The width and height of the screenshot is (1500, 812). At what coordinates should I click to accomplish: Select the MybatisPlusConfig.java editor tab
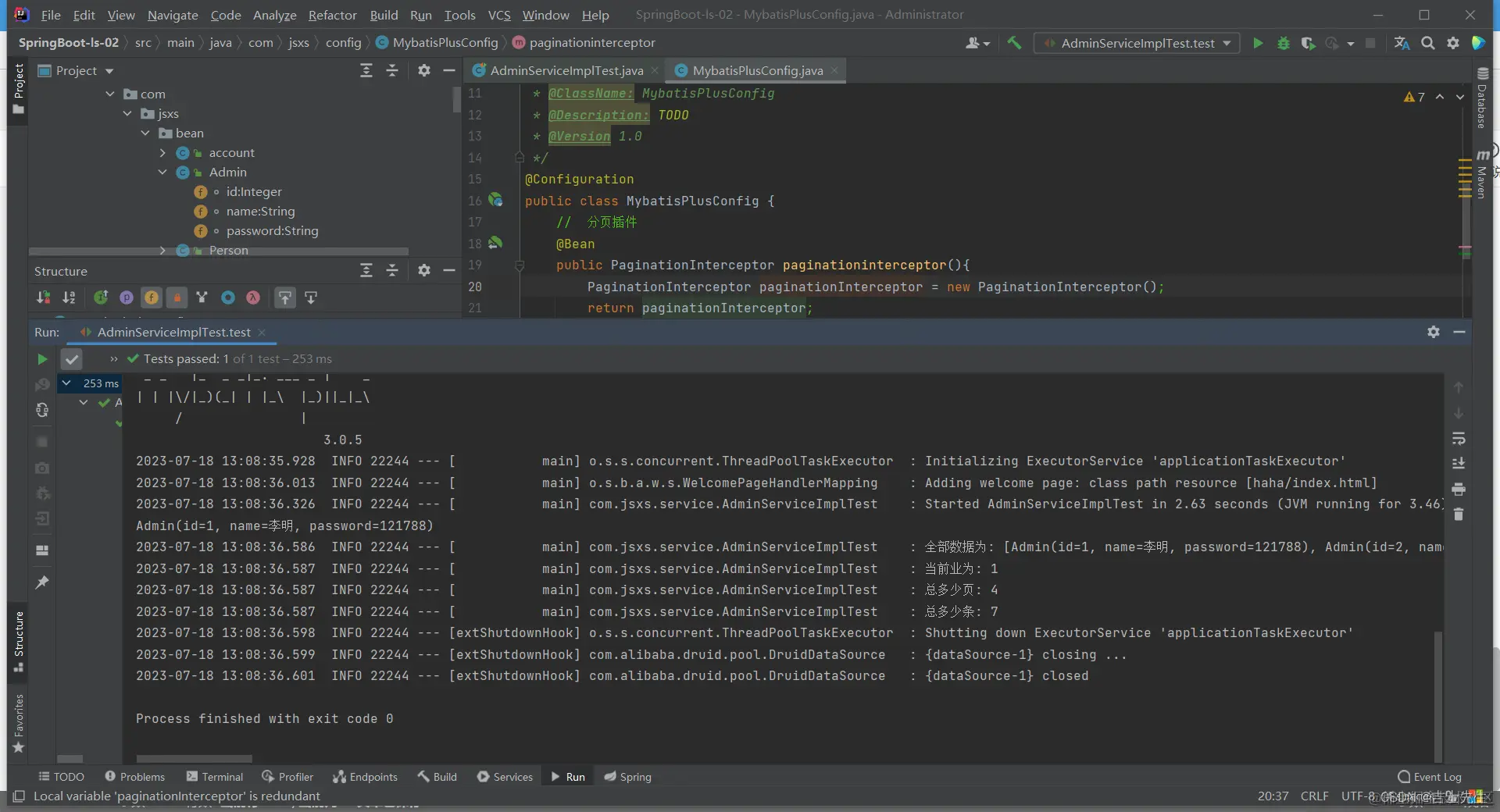(x=757, y=70)
